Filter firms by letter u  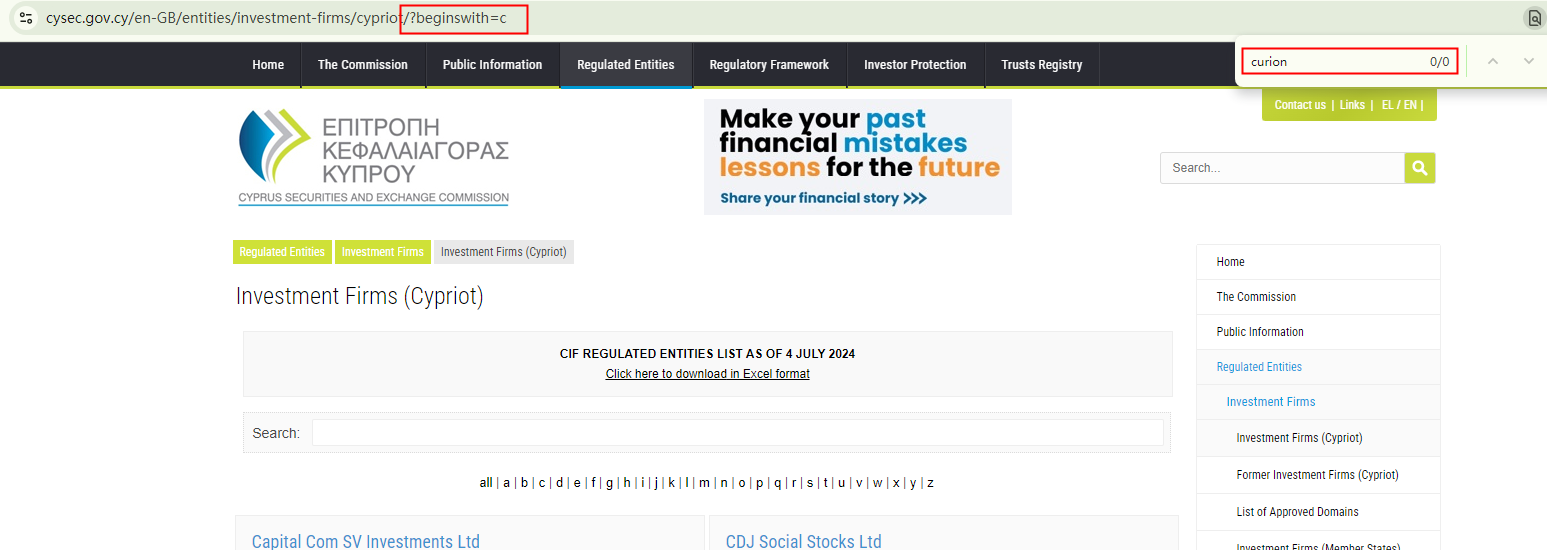point(841,483)
